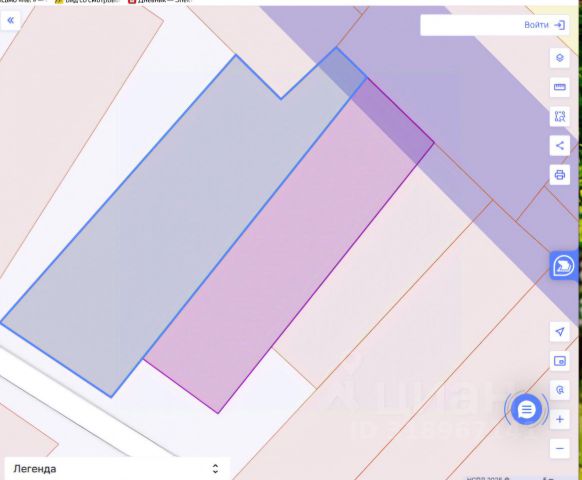Select the area search tool icon
Viewport: 582px width, 480px height.
(x=559, y=117)
